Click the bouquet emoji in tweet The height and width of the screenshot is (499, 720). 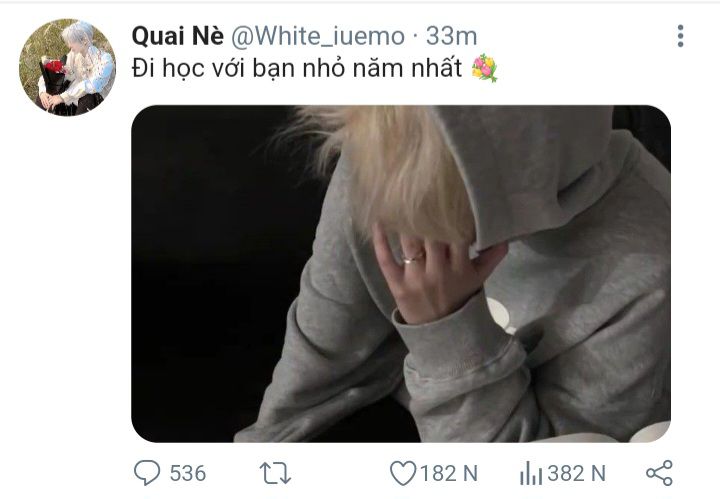tap(484, 68)
